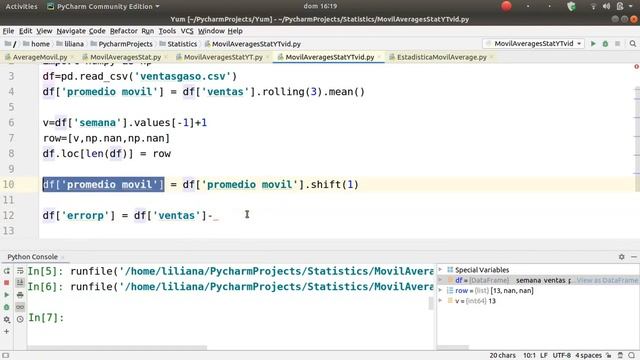This screenshot has height=360, width=640.
Task: Expand the df DataFrame variable
Action: point(440,280)
